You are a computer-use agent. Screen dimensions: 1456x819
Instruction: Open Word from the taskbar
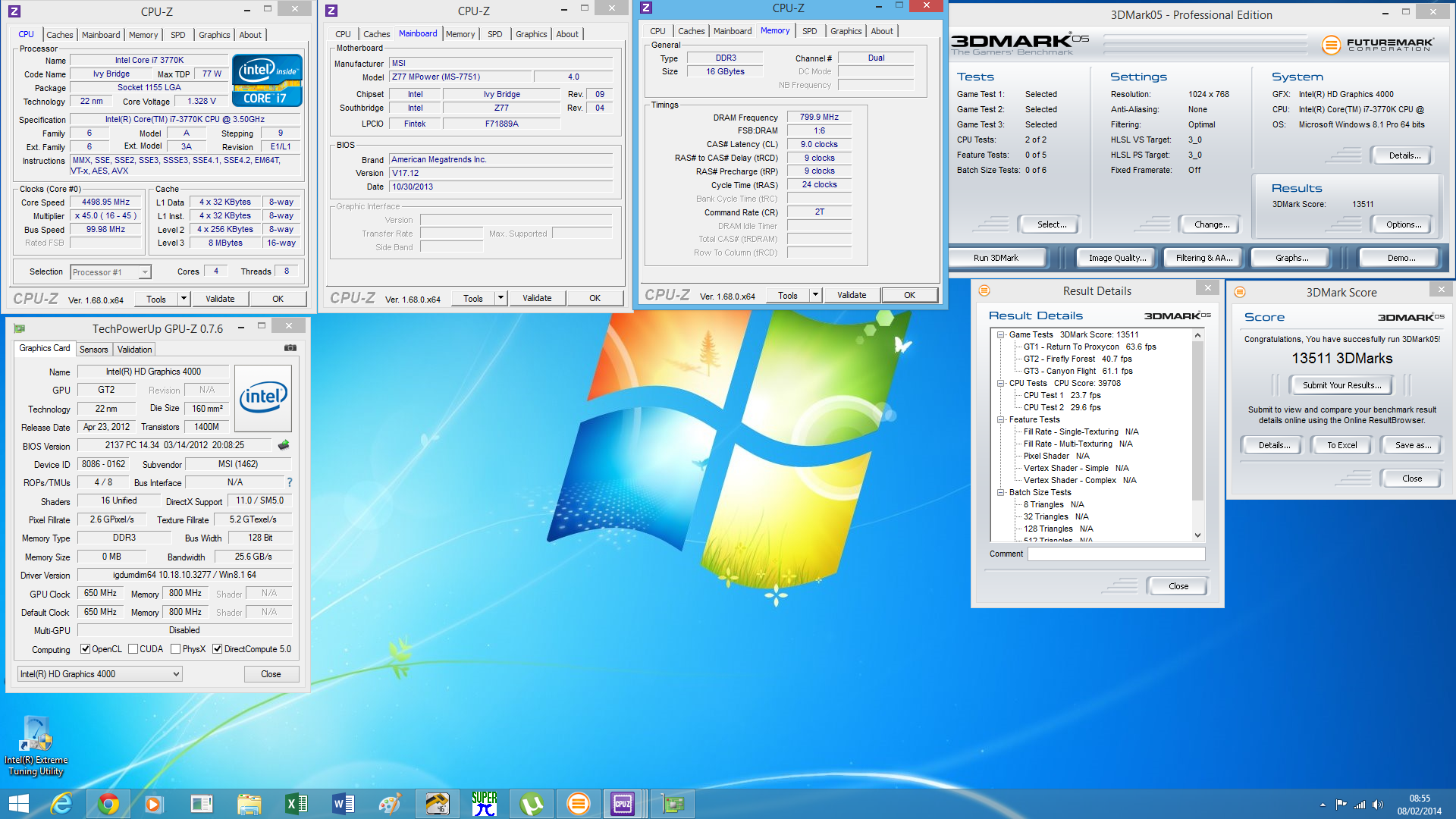tap(343, 804)
